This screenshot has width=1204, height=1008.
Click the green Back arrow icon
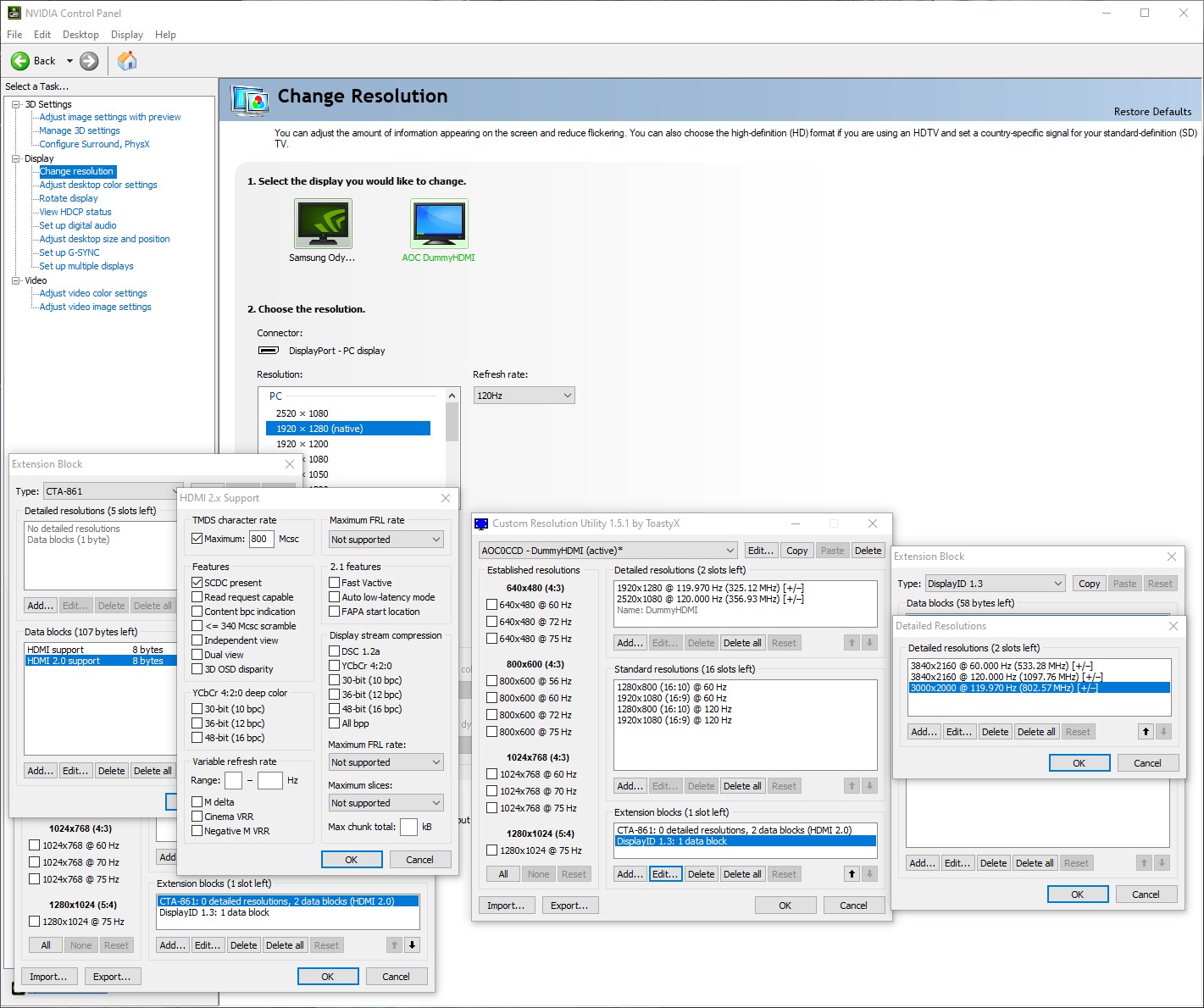tap(20, 61)
